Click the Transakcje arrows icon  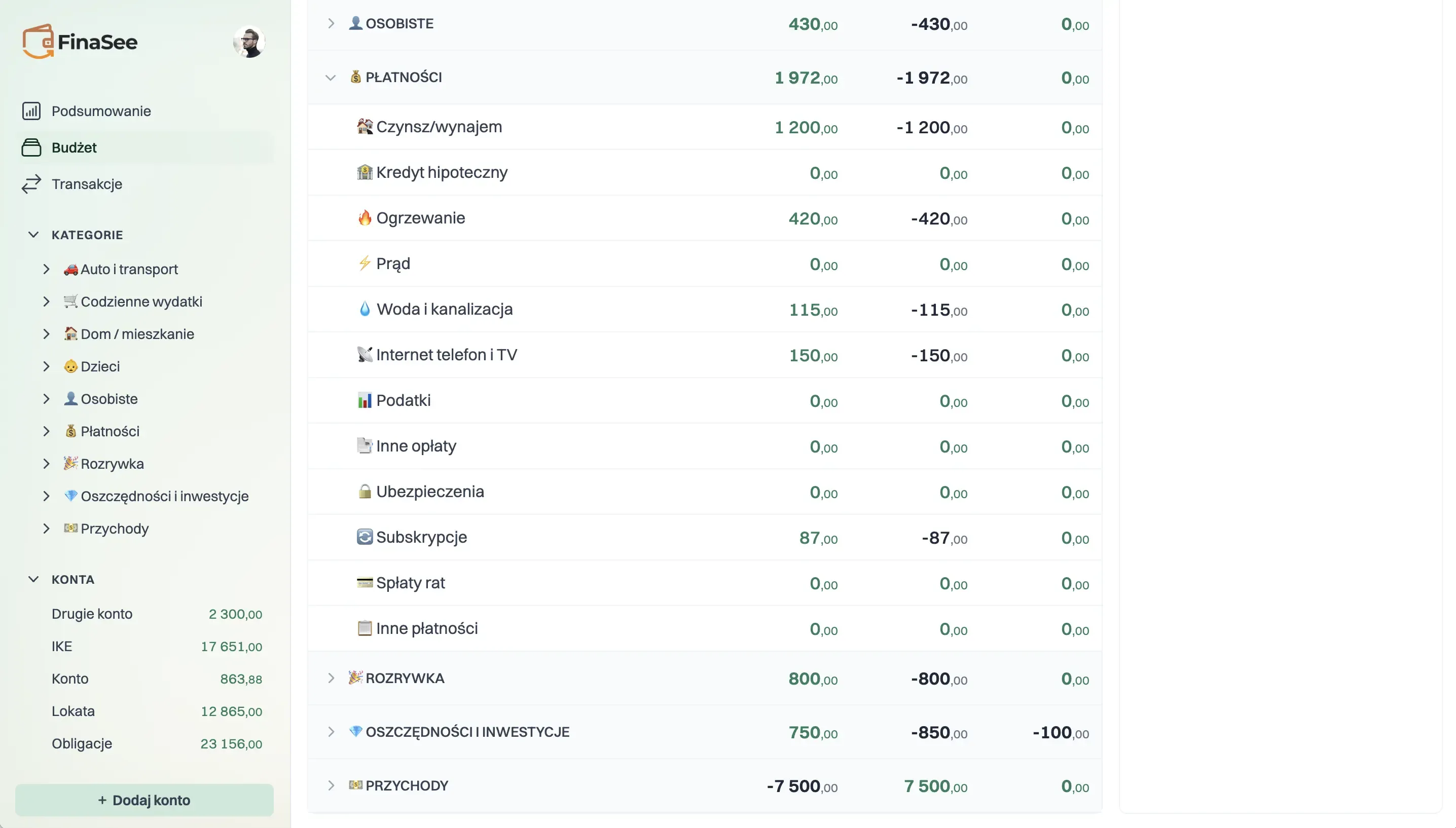31,183
